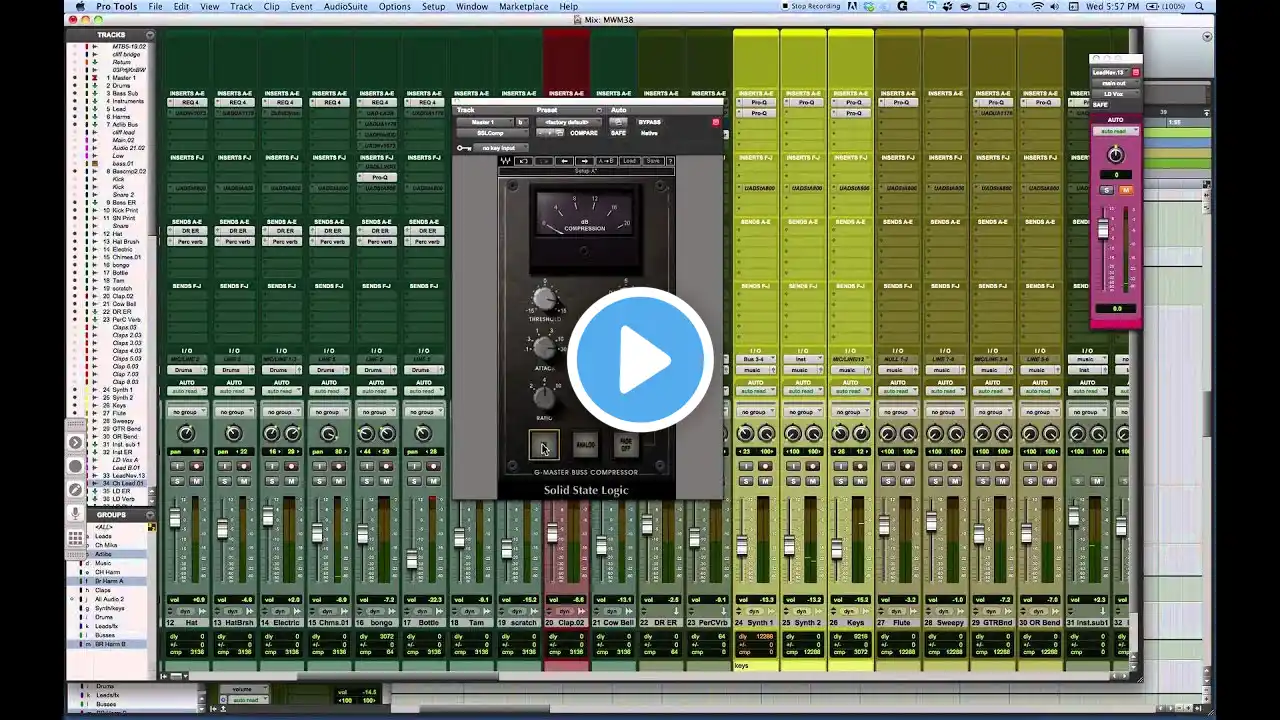The image size is (1280, 720).
Task: Click the left arrow for the previous plugin preset
Action: click(x=565, y=161)
